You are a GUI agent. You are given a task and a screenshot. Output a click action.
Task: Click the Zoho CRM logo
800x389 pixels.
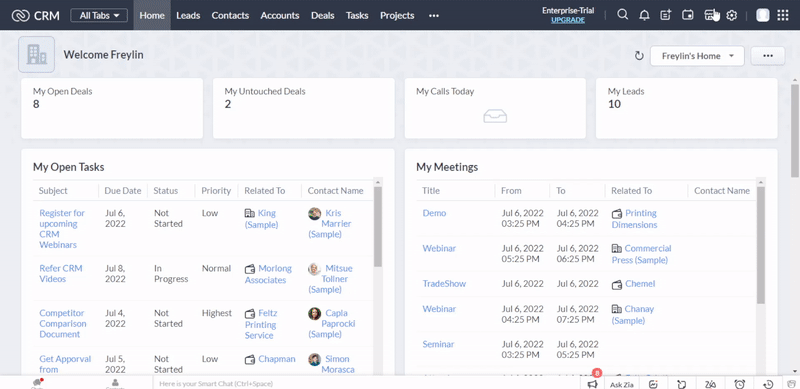(35, 15)
